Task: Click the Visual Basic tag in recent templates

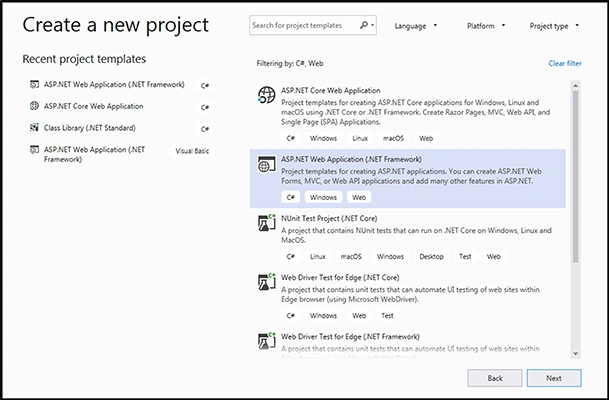Action: point(192,151)
